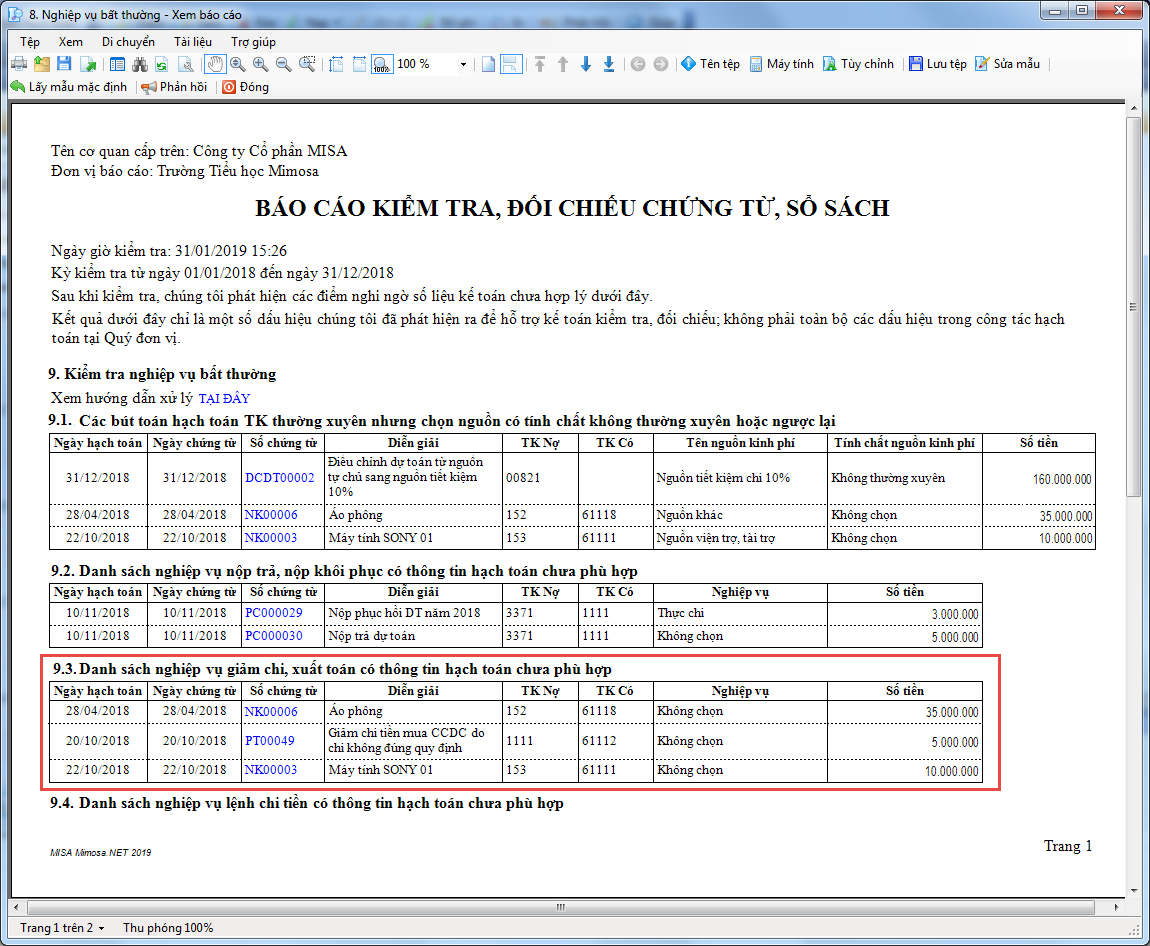Click the Fit page width icon
This screenshot has width=1150, height=946.
click(x=359, y=65)
